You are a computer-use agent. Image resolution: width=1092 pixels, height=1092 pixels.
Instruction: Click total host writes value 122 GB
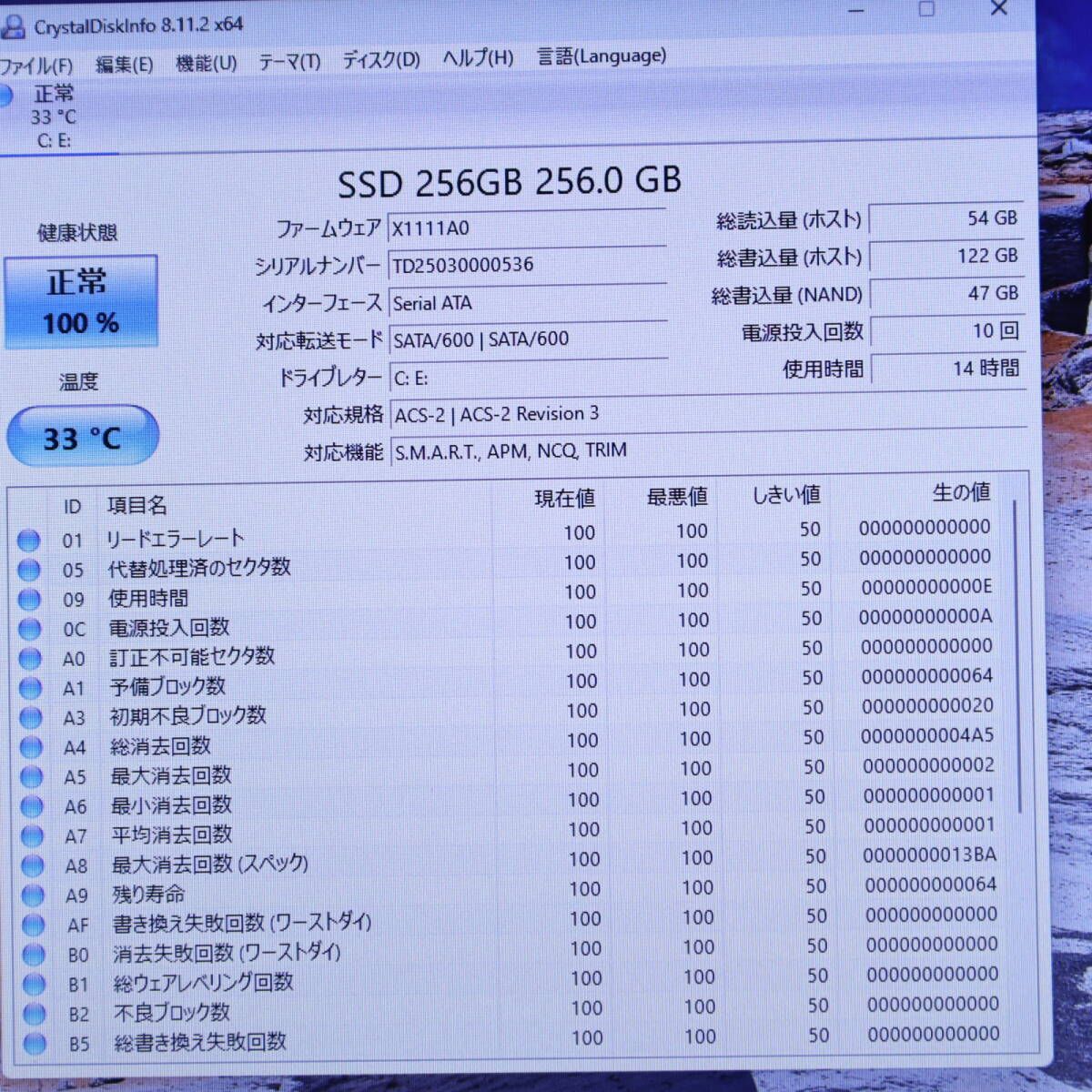pyautogui.click(x=946, y=257)
